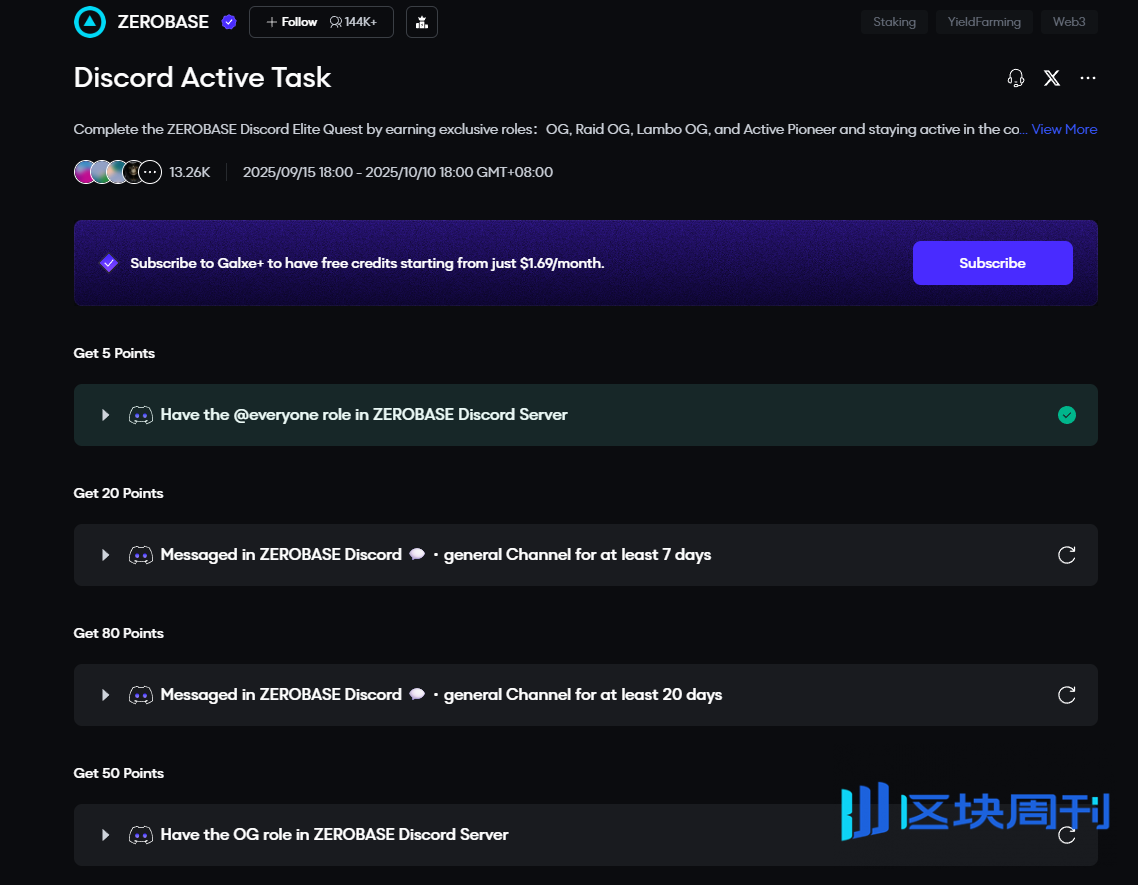The image size is (1138, 885).
Task: Refresh the 7 days messaging task
Action: (1067, 555)
